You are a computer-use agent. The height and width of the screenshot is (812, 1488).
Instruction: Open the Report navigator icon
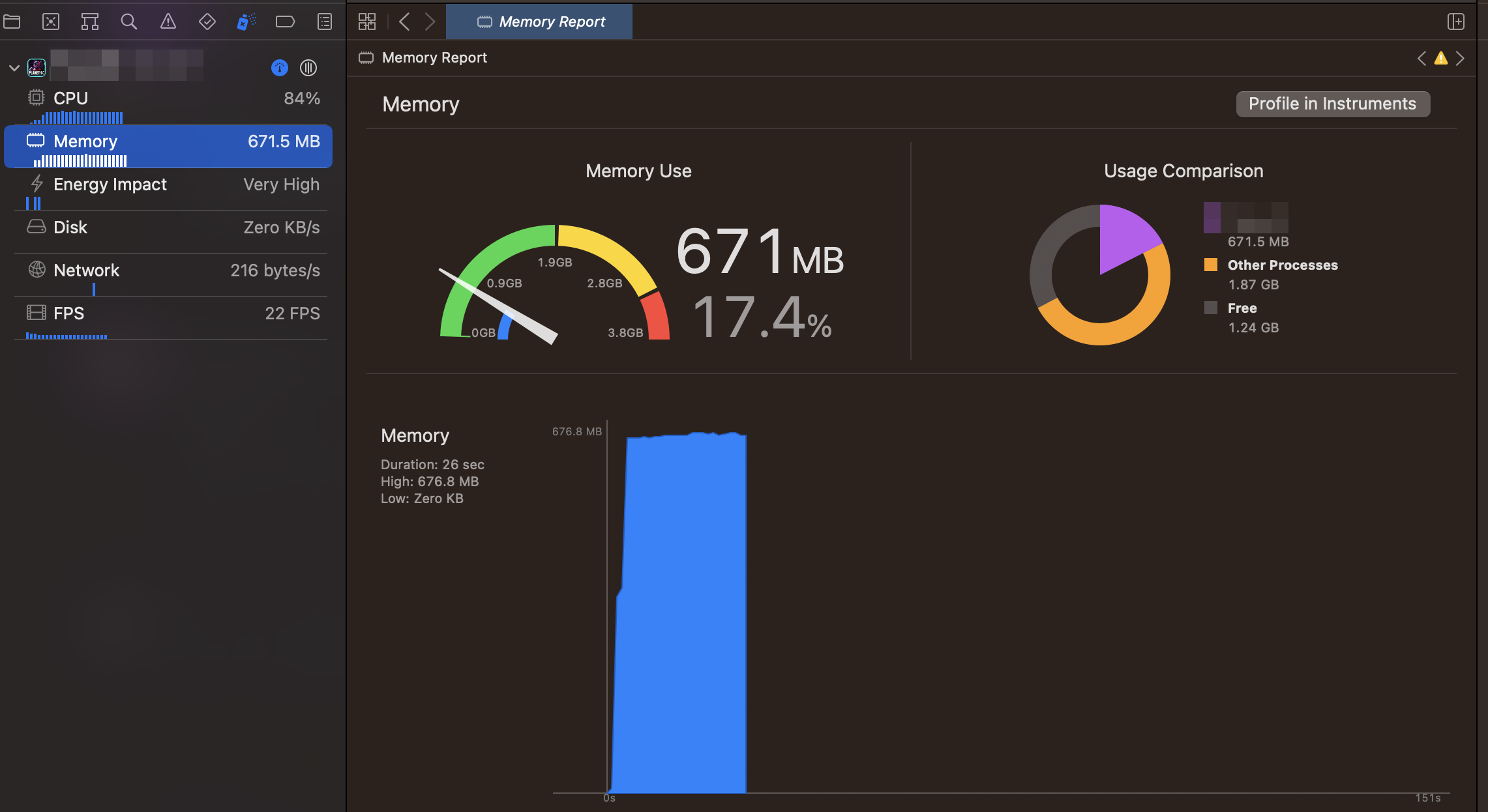point(325,22)
